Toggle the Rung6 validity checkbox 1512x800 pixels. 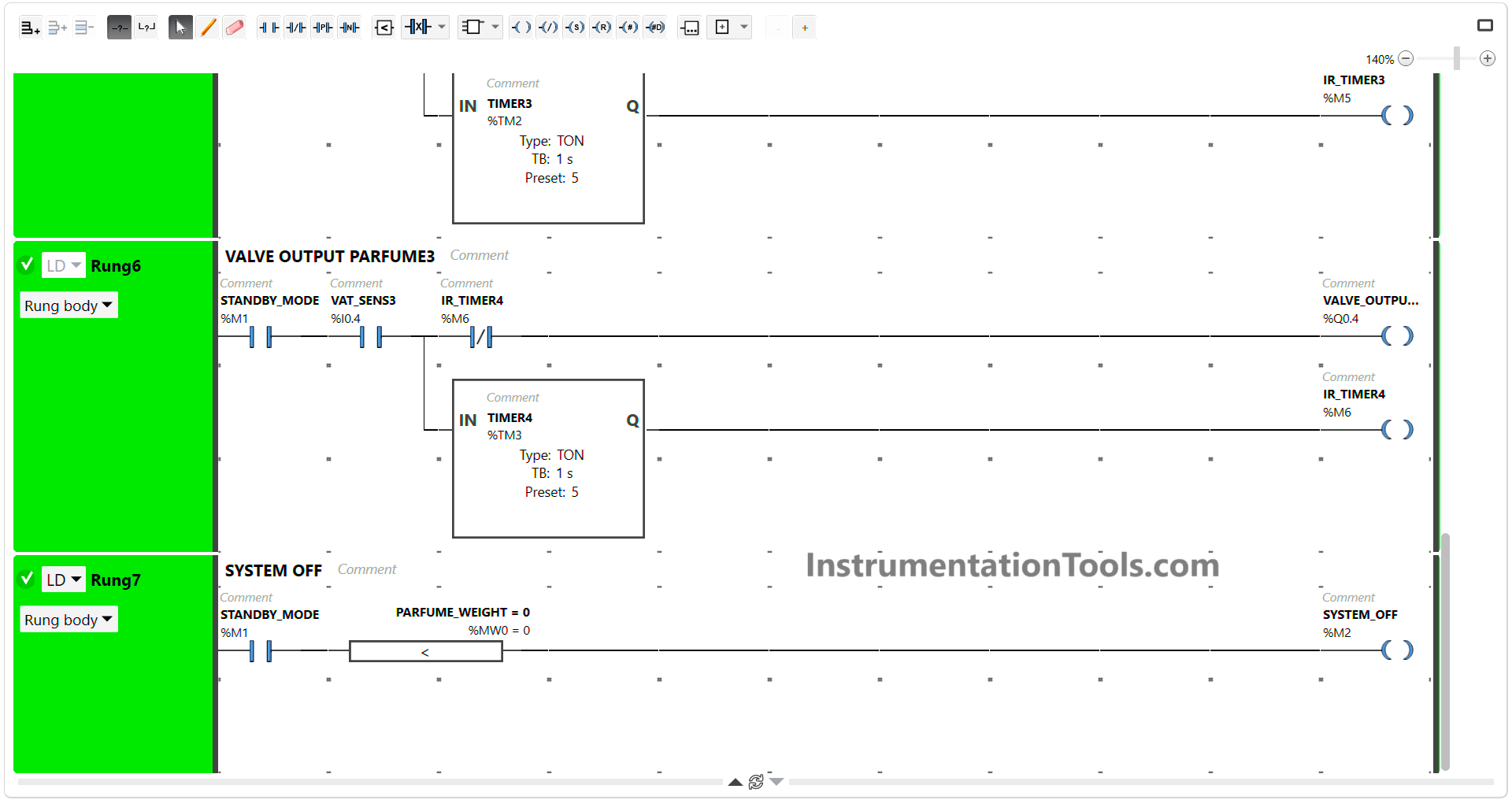(x=27, y=265)
